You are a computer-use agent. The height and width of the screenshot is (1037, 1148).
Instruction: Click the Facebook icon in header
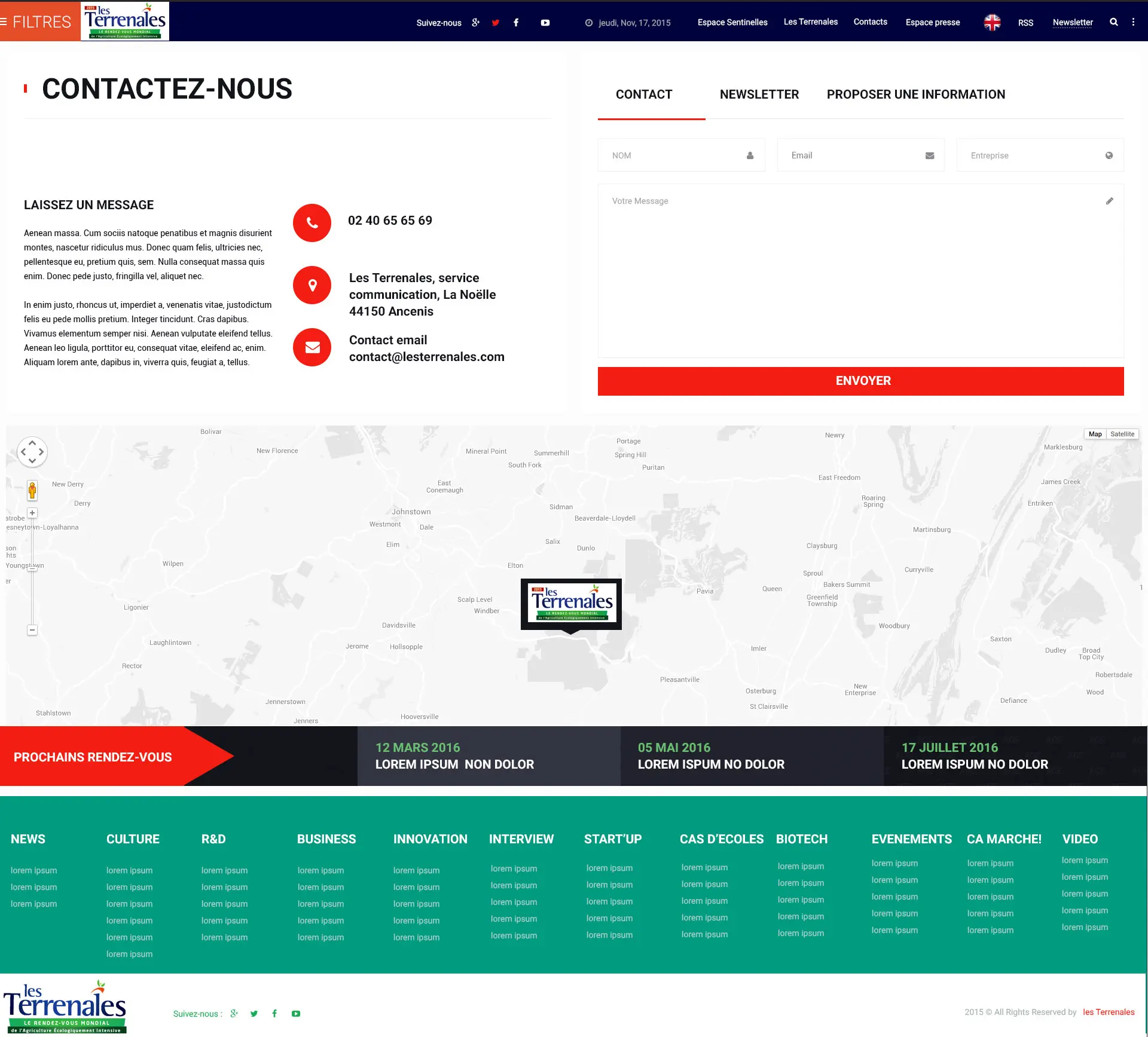tap(516, 23)
